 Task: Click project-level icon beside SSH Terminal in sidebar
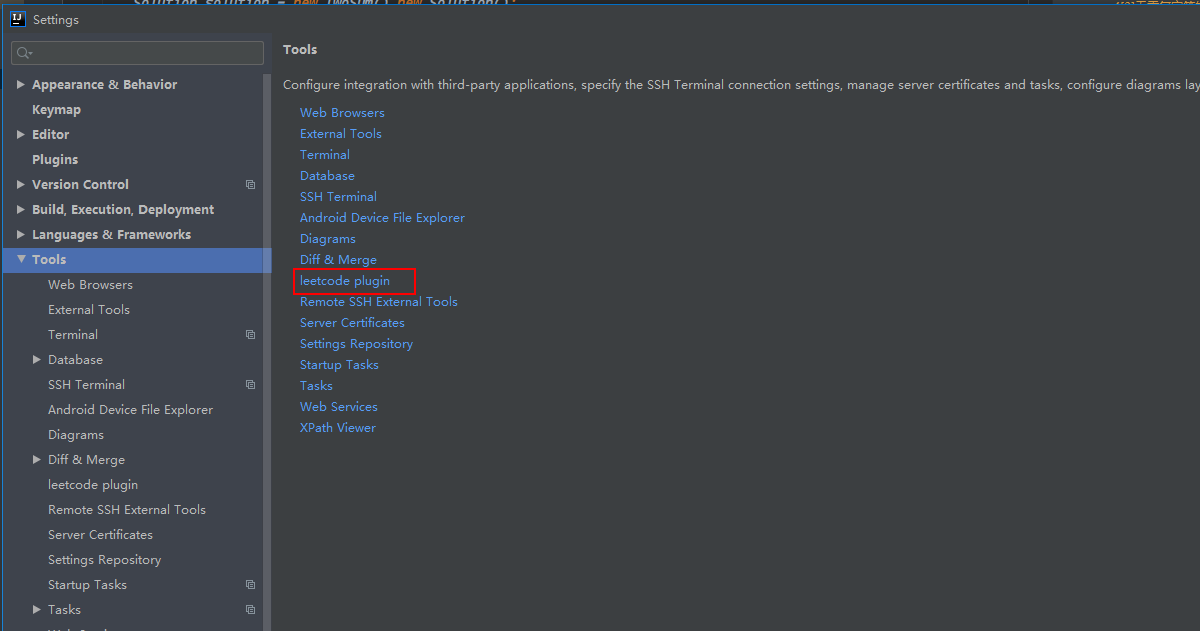coord(250,385)
